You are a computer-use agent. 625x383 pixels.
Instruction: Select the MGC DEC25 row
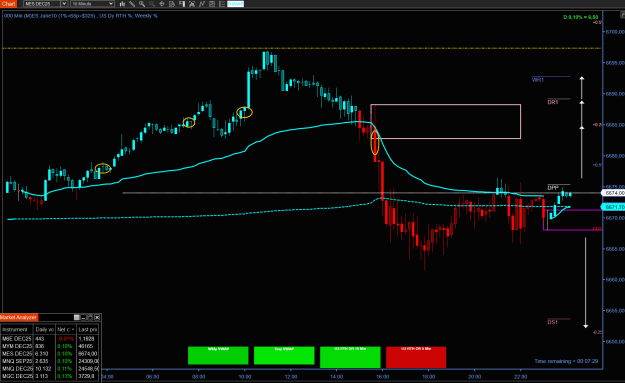[50, 376]
